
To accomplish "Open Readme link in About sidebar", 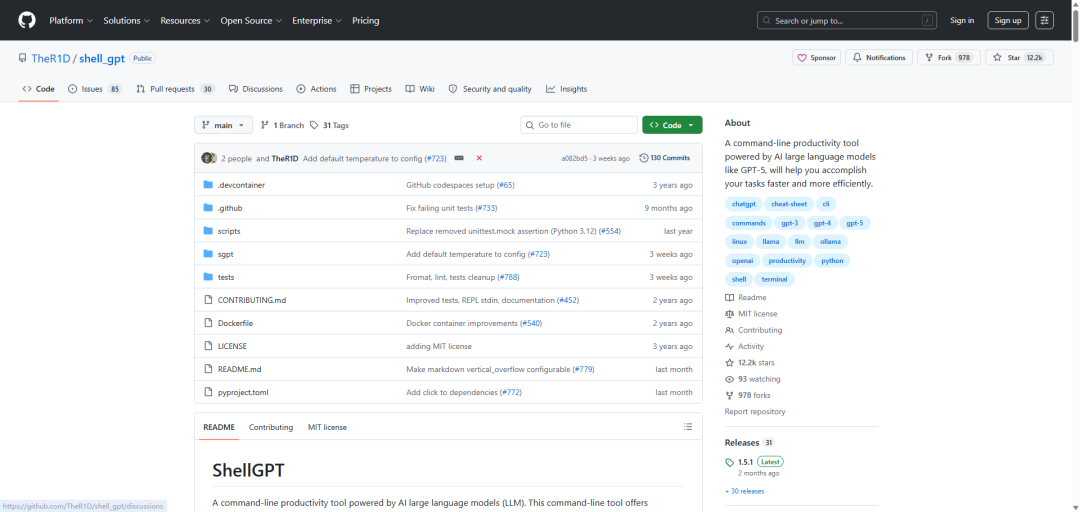I will 746,297.
